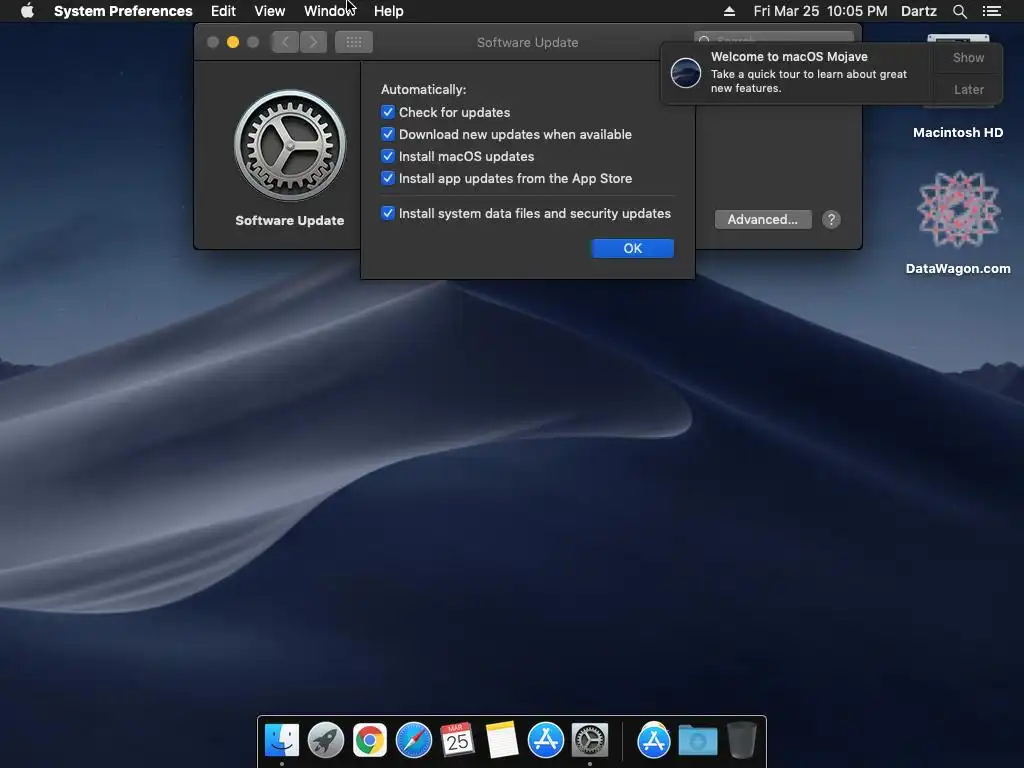Open Spotlight search magnifier in menu bar
The image size is (1024, 768).
point(959,11)
